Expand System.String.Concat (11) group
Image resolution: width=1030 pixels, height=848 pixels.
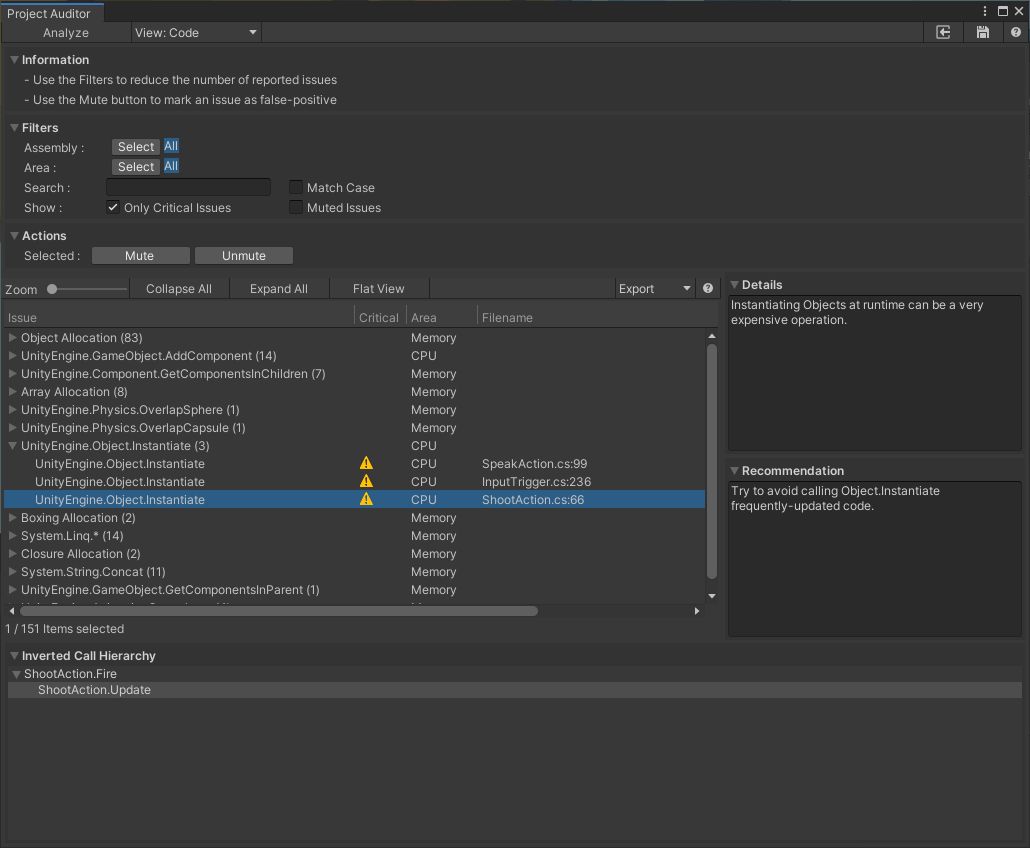pyautogui.click(x=12, y=571)
